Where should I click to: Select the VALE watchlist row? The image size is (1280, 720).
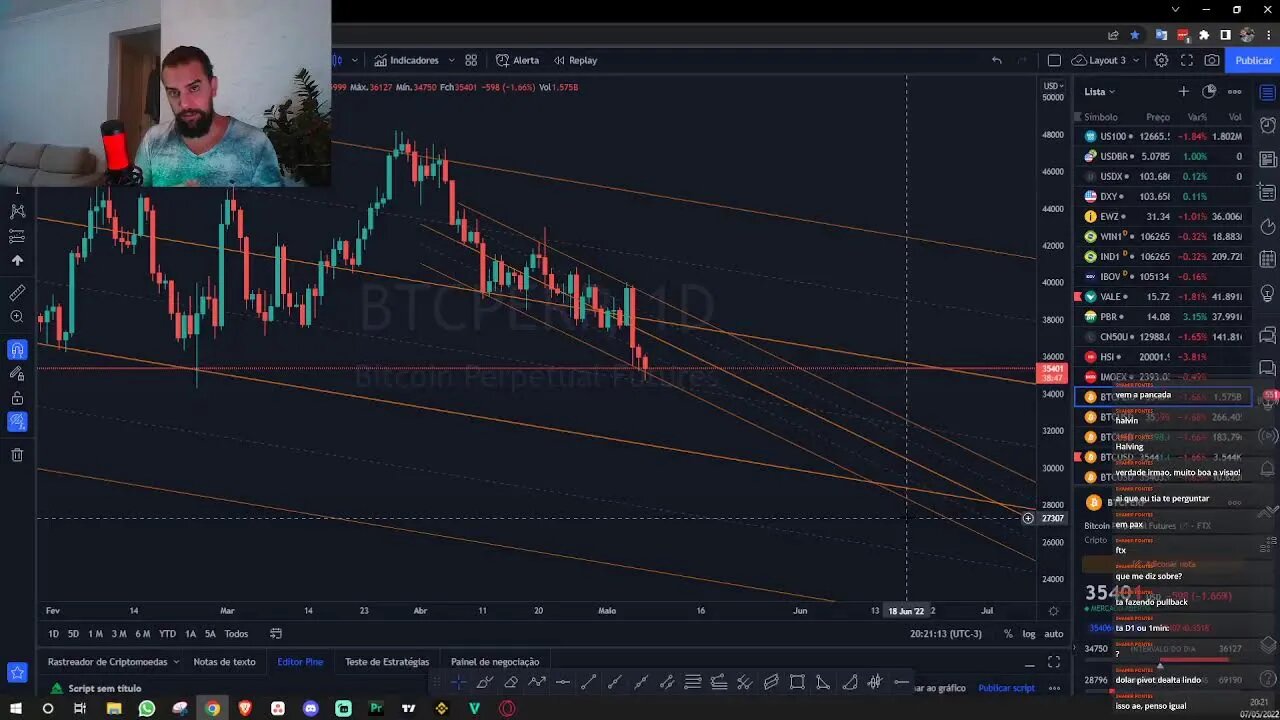coord(1163,297)
